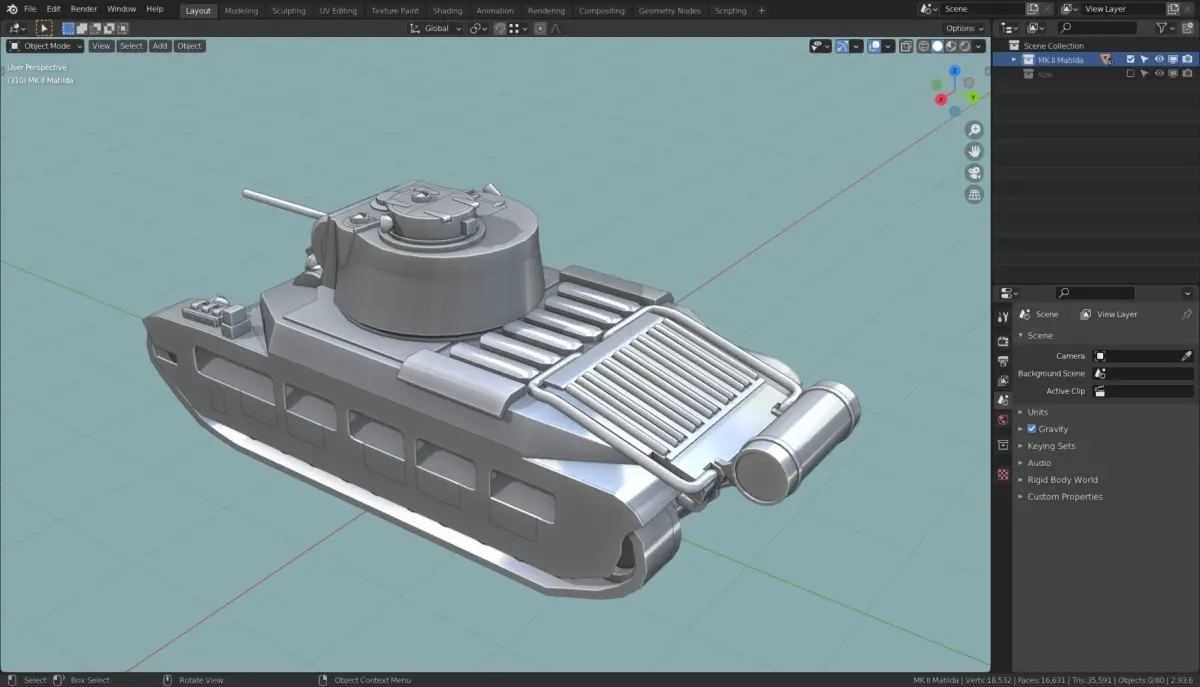1200x687 pixels.
Task: Toggle X-ray mode in viewport header
Action: (906, 46)
